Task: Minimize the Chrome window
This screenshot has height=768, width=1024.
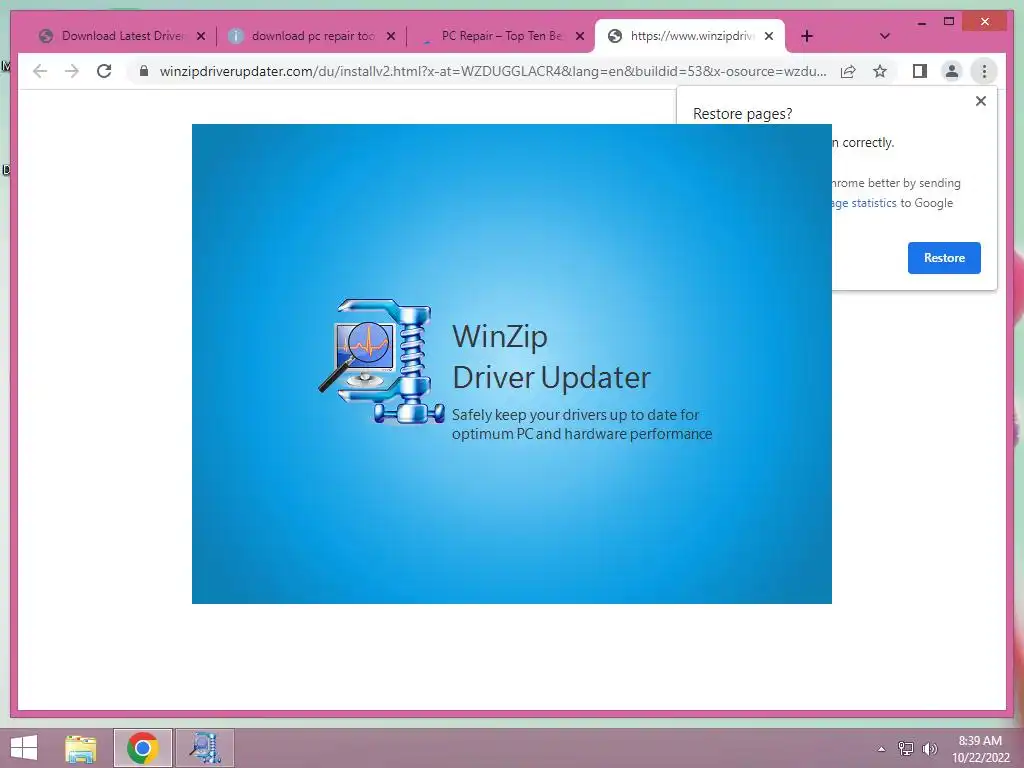Action: tap(921, 22)
